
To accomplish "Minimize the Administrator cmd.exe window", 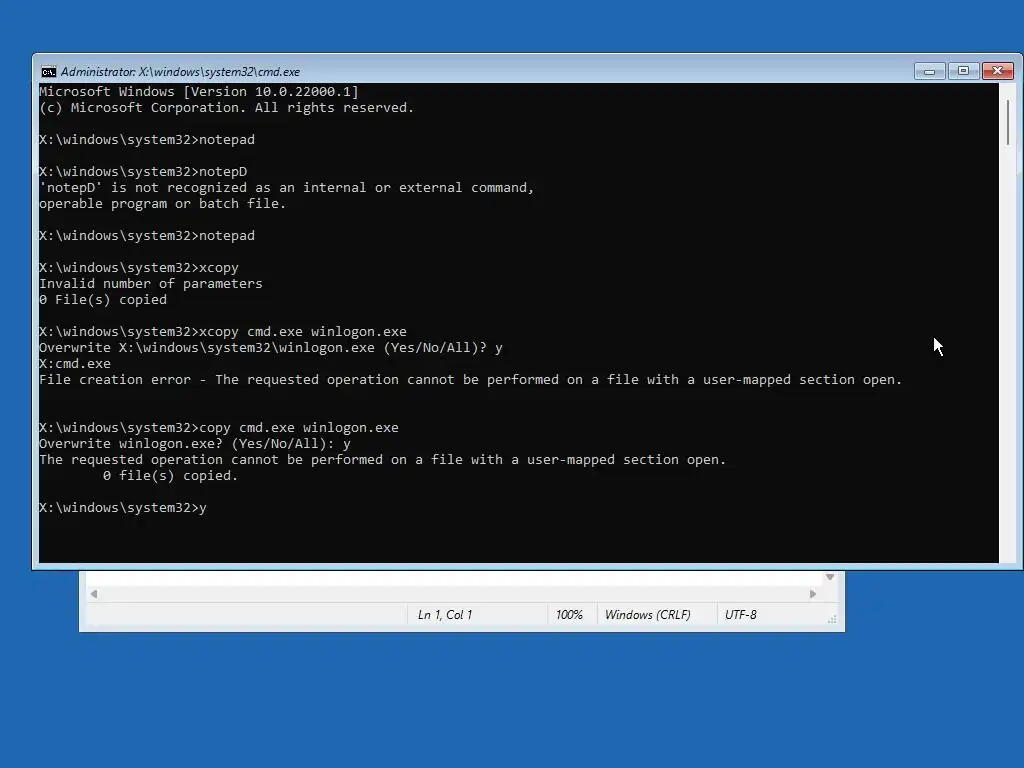I will pyautogui.click(x=929, y=71).
